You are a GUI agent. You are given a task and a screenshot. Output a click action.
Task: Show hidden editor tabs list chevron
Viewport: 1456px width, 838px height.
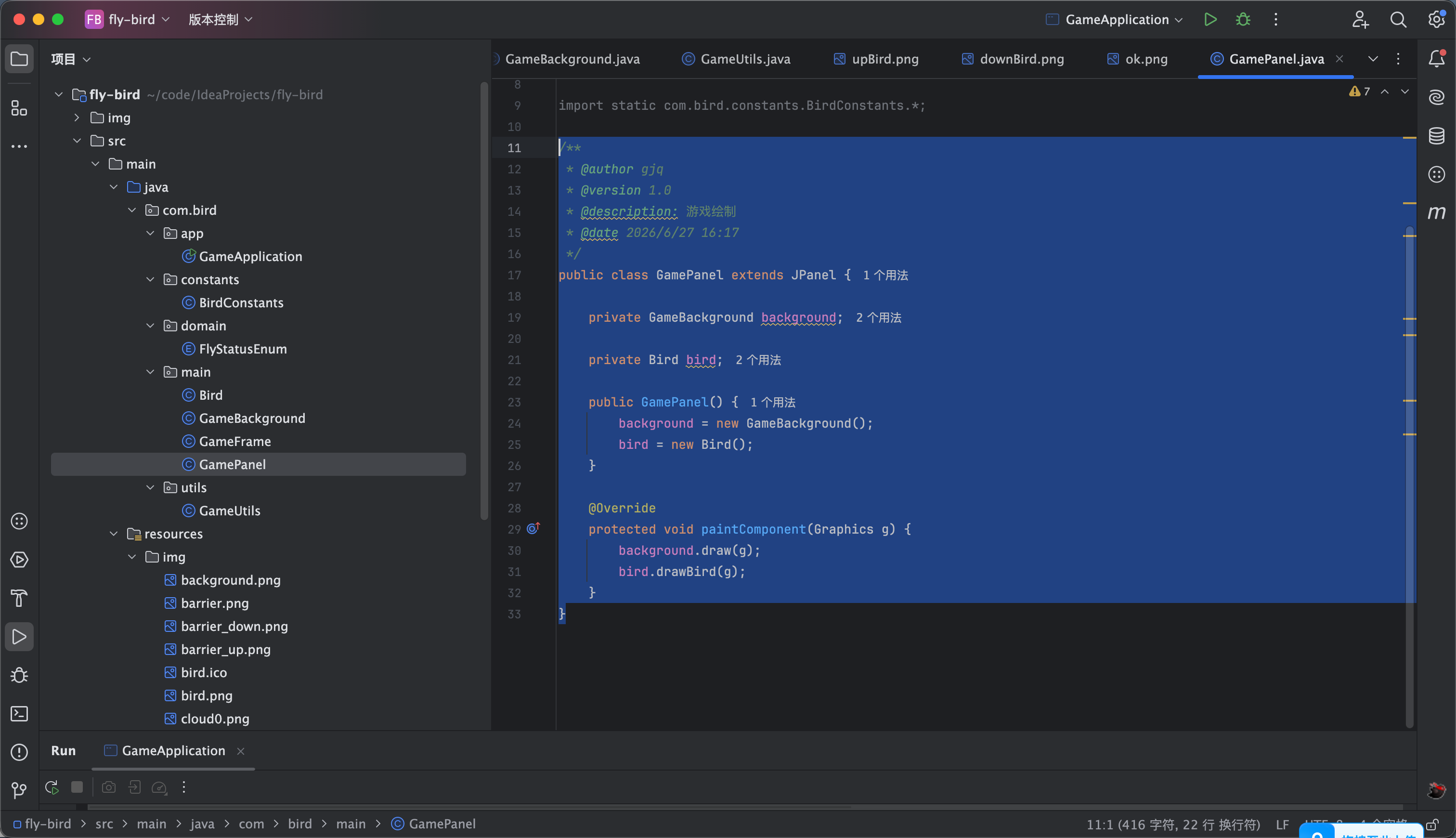click(x=1373, y=59)
